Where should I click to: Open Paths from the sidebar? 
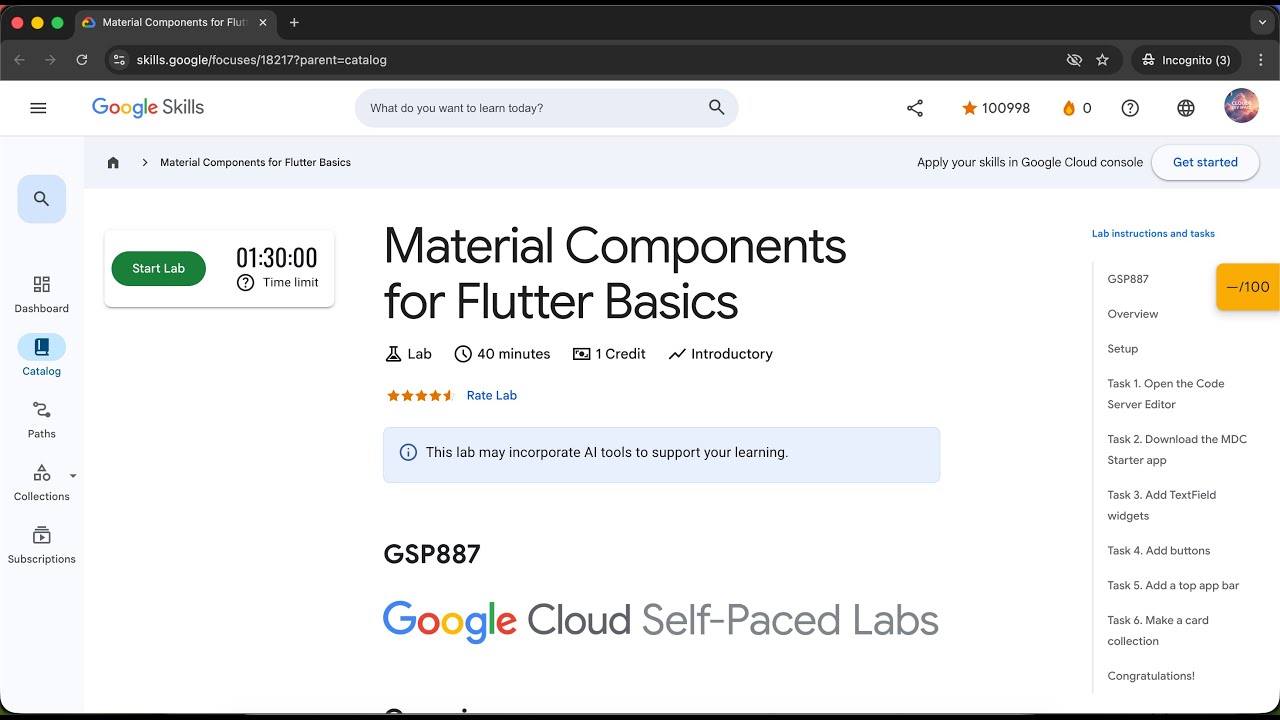click(42, 420)
